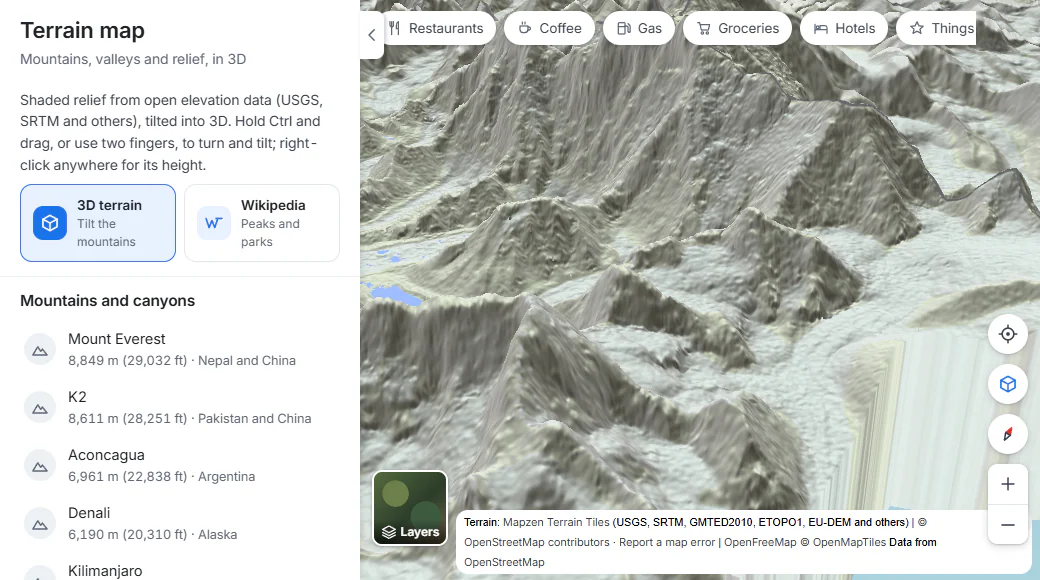Viewport: 1040px width, 580px height.
Task: Click the bed Hotels icon
Action: 820,29
